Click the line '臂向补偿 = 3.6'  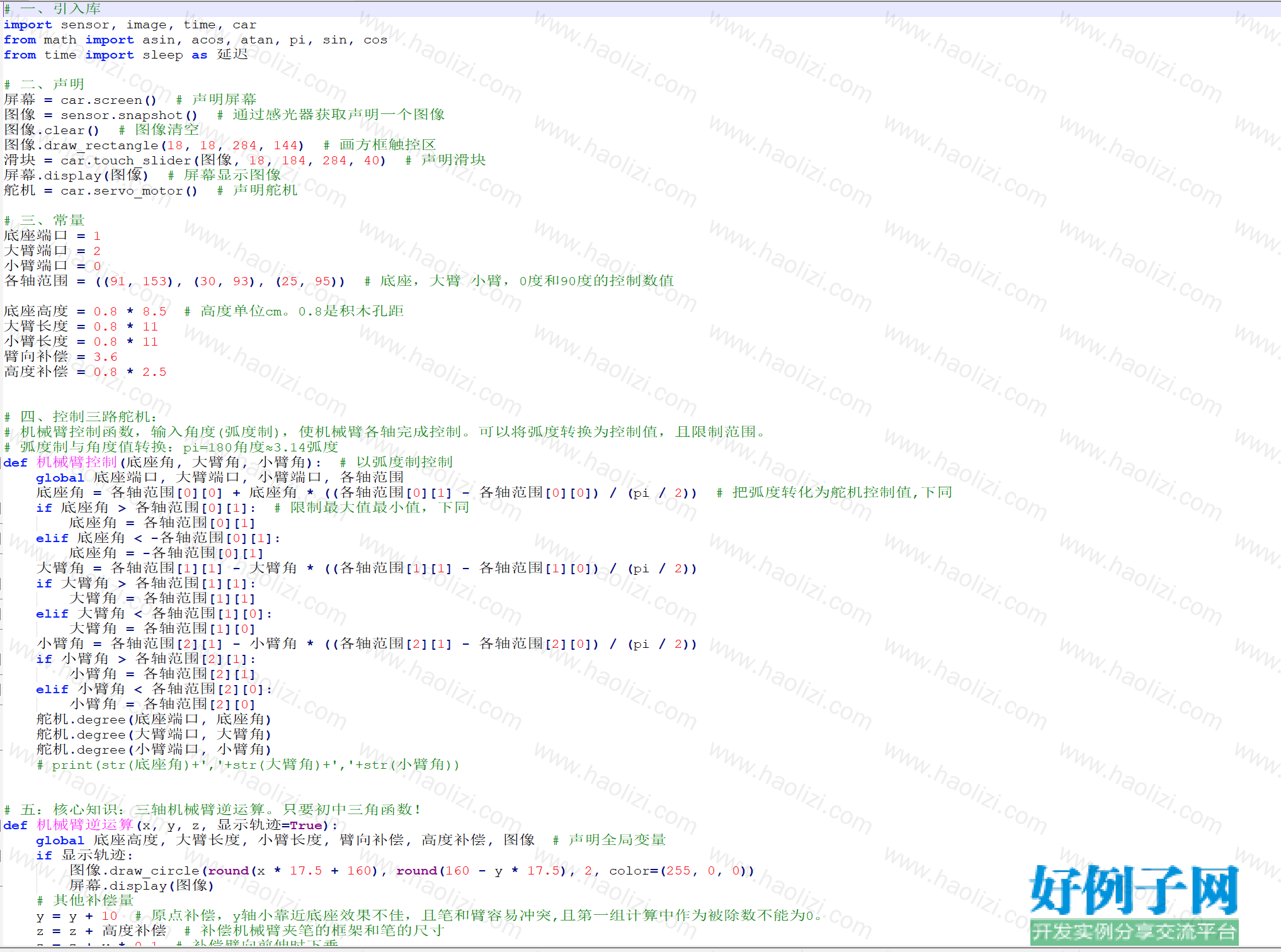coord(60,356)
